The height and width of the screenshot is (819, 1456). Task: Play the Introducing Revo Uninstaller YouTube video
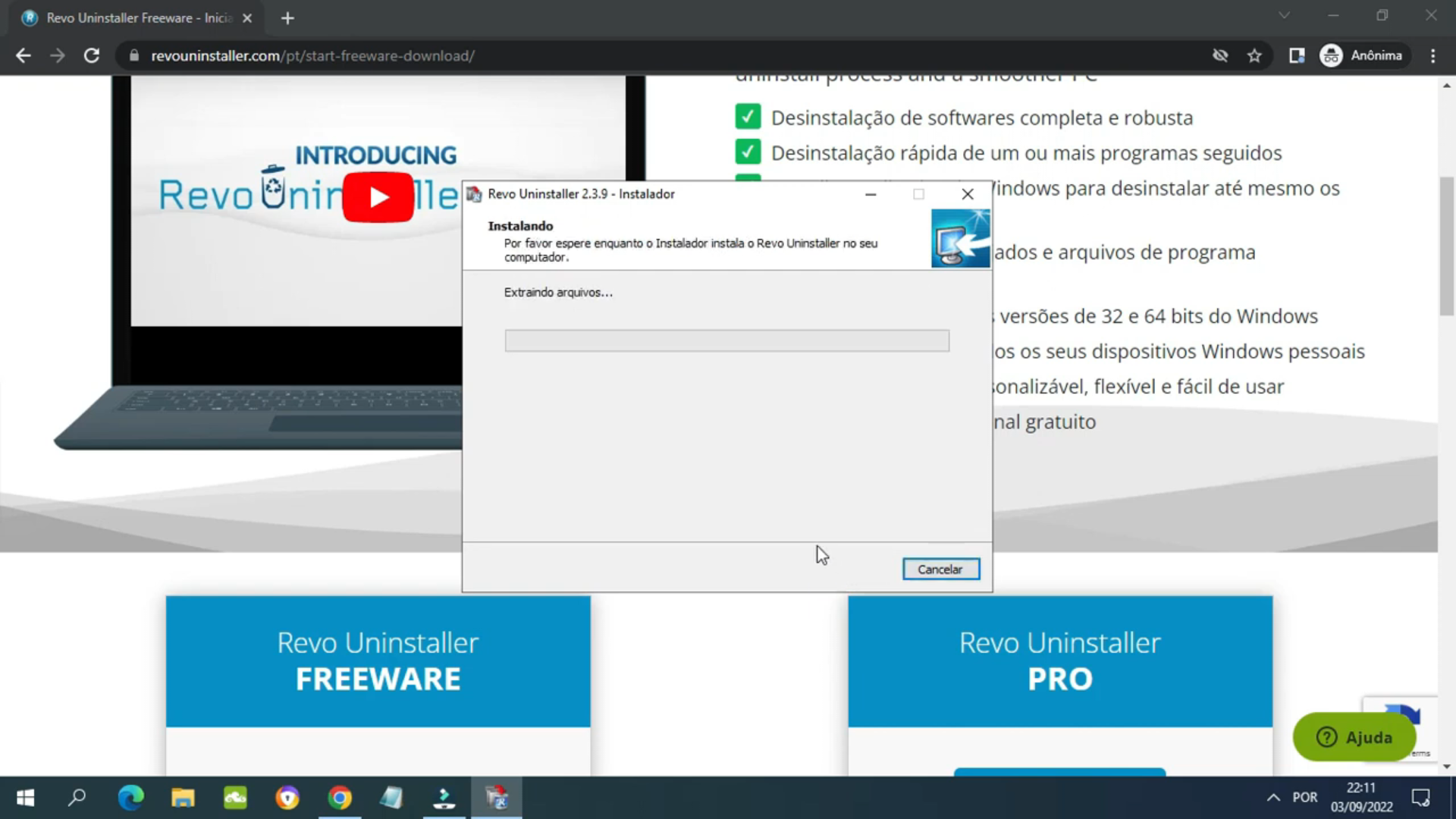(x=378, y=197)
